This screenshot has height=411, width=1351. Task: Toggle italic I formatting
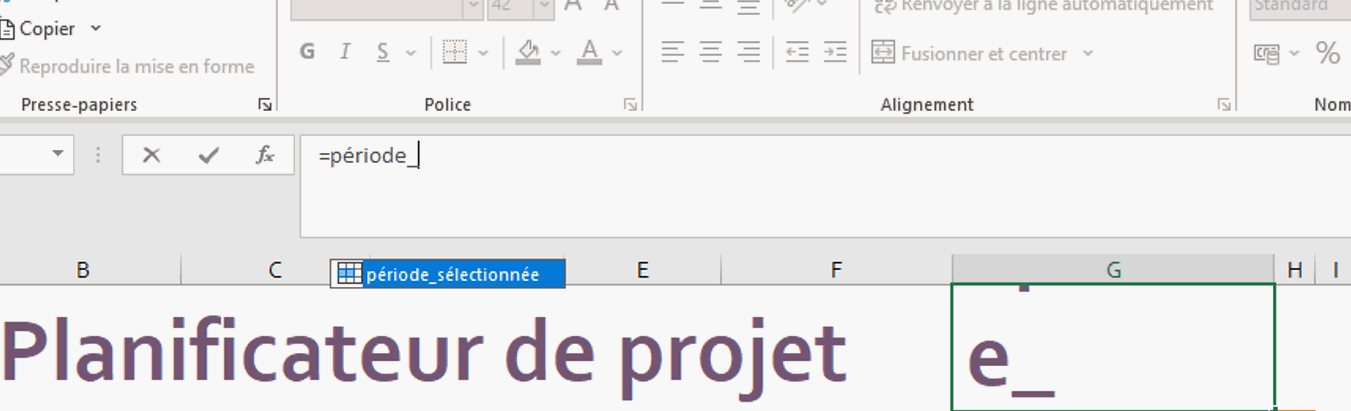click(345, 53)
